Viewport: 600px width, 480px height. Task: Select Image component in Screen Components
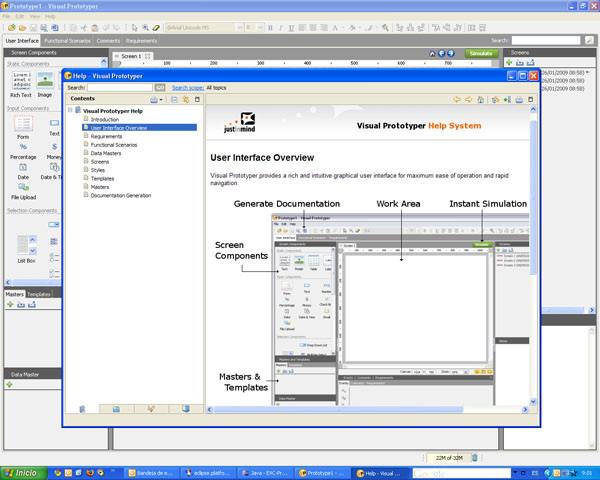pyautogui.click(x=45, y=84)
